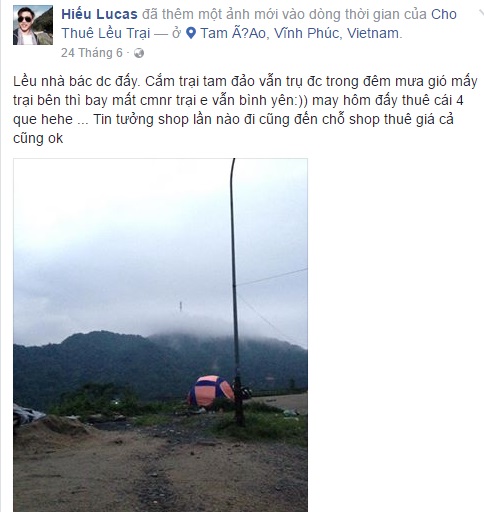
Task: Click the tall lamp post in photo
Action: click(236, 292)
